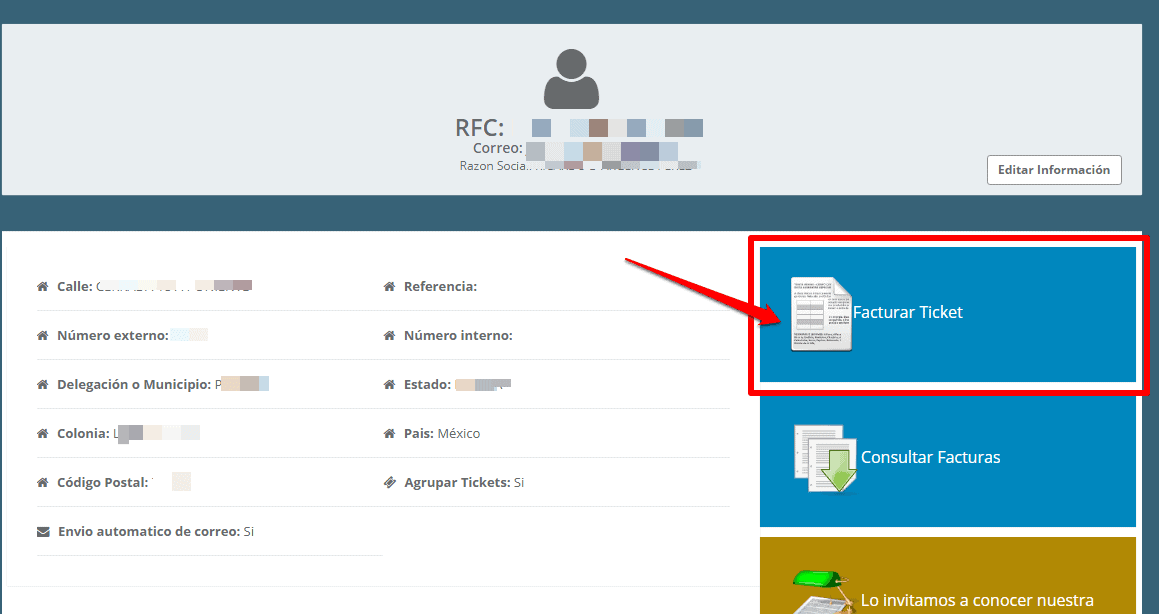This screenshot has height=614, width=1159.
Task: Click the Editar Información button
Action: coord(1054,169)
